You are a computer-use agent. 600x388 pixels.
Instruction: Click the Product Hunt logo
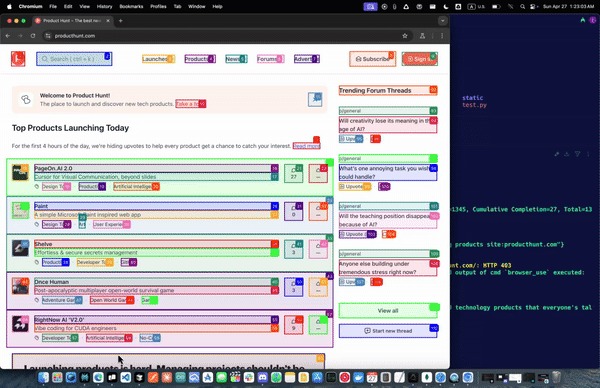click(x=18, y=59)
